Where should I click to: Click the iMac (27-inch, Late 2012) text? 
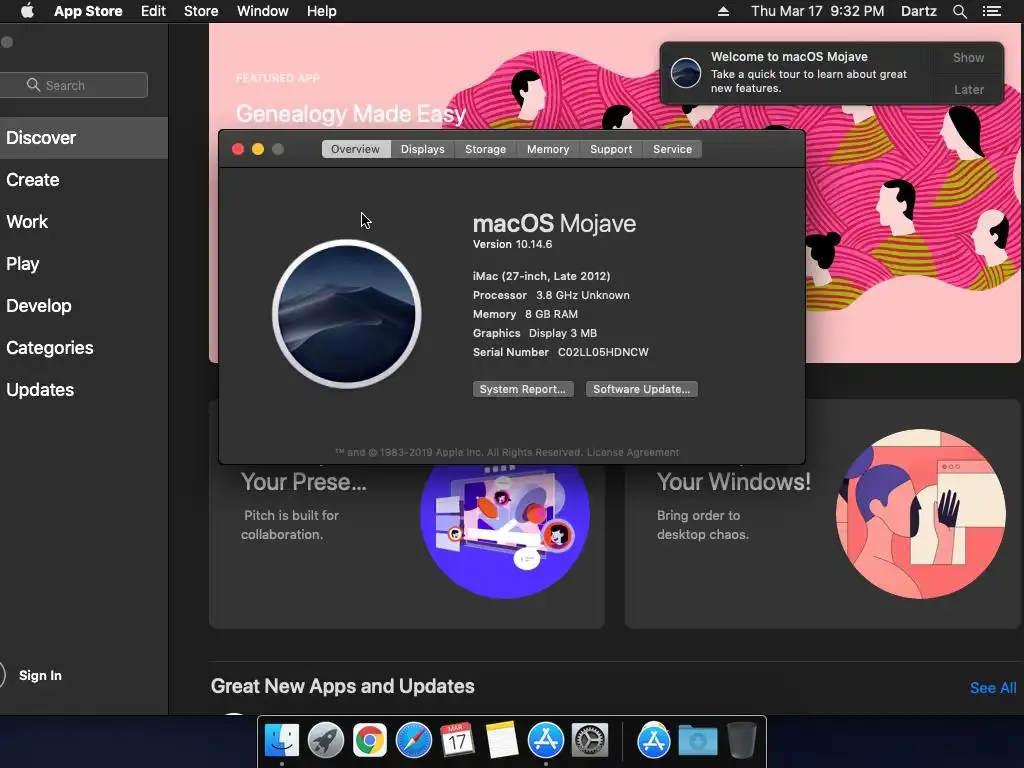(x=541, y=276)
